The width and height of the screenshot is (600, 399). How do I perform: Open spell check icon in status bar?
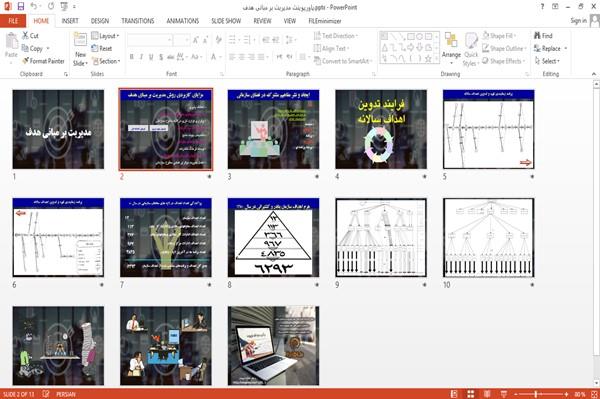pos(46,394)
